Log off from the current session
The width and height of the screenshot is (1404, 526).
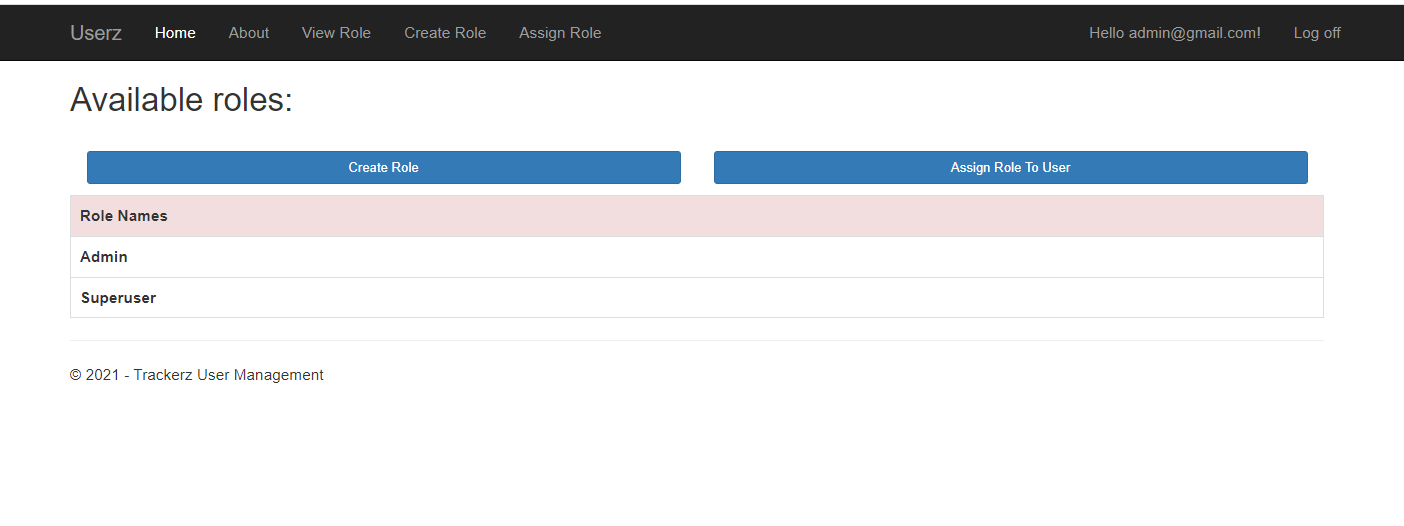pyautogui.click(x=1316, y=33)
